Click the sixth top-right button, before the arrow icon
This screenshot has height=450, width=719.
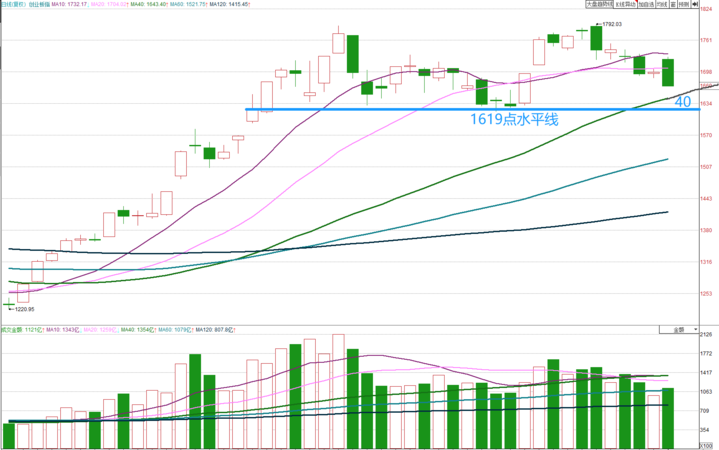click(x=684, y=4)
